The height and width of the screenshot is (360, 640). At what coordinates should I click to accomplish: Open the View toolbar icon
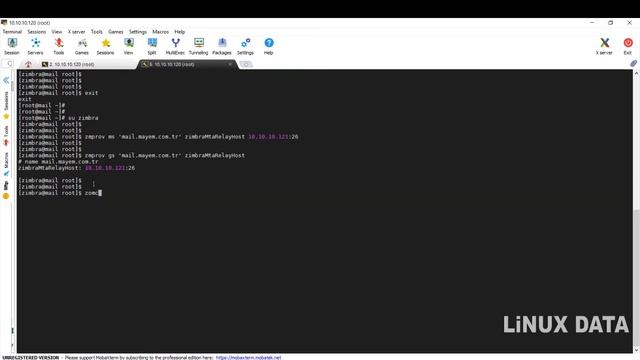point(129,46)
